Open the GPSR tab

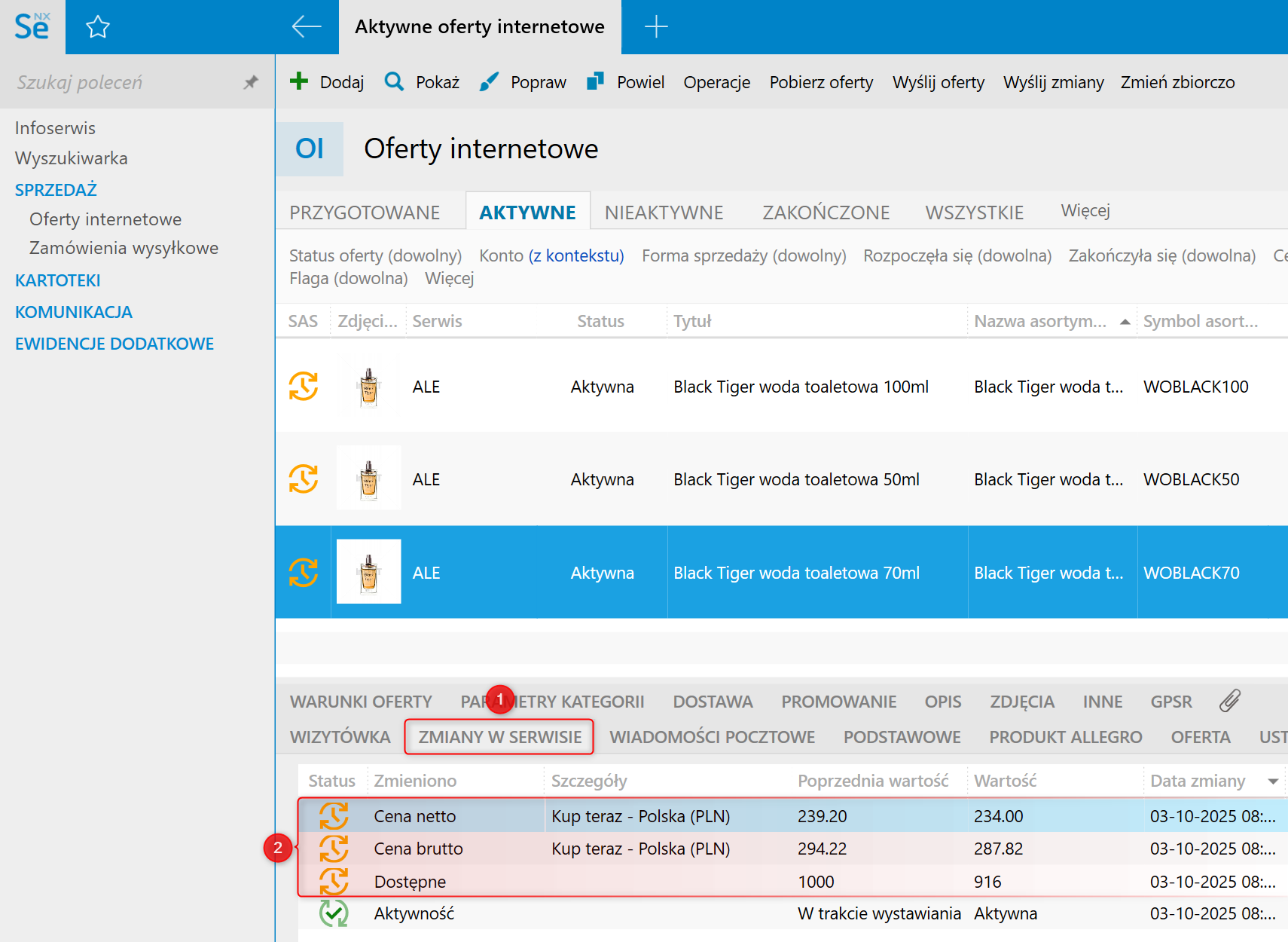pos(1171,702)
